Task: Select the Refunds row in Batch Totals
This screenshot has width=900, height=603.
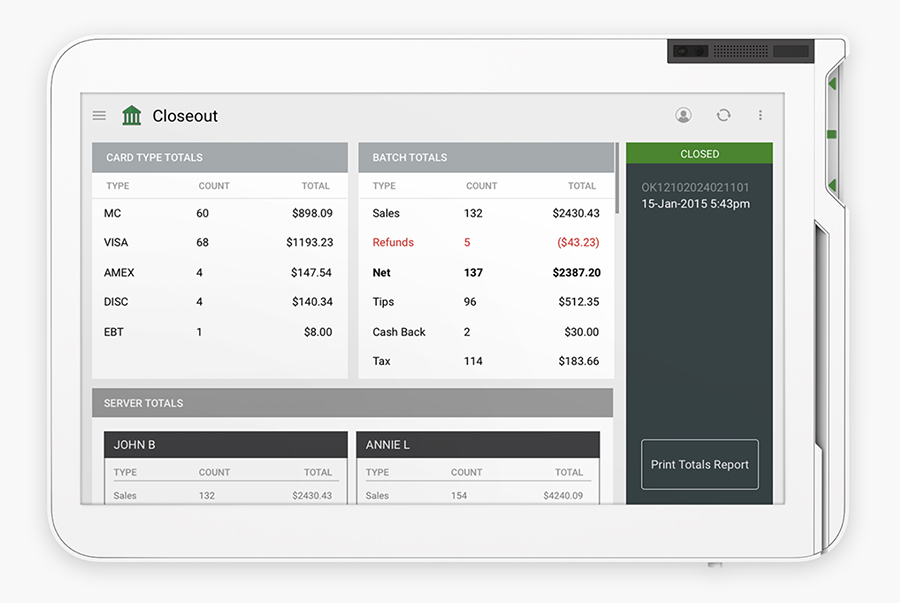Action: [486, 243]
